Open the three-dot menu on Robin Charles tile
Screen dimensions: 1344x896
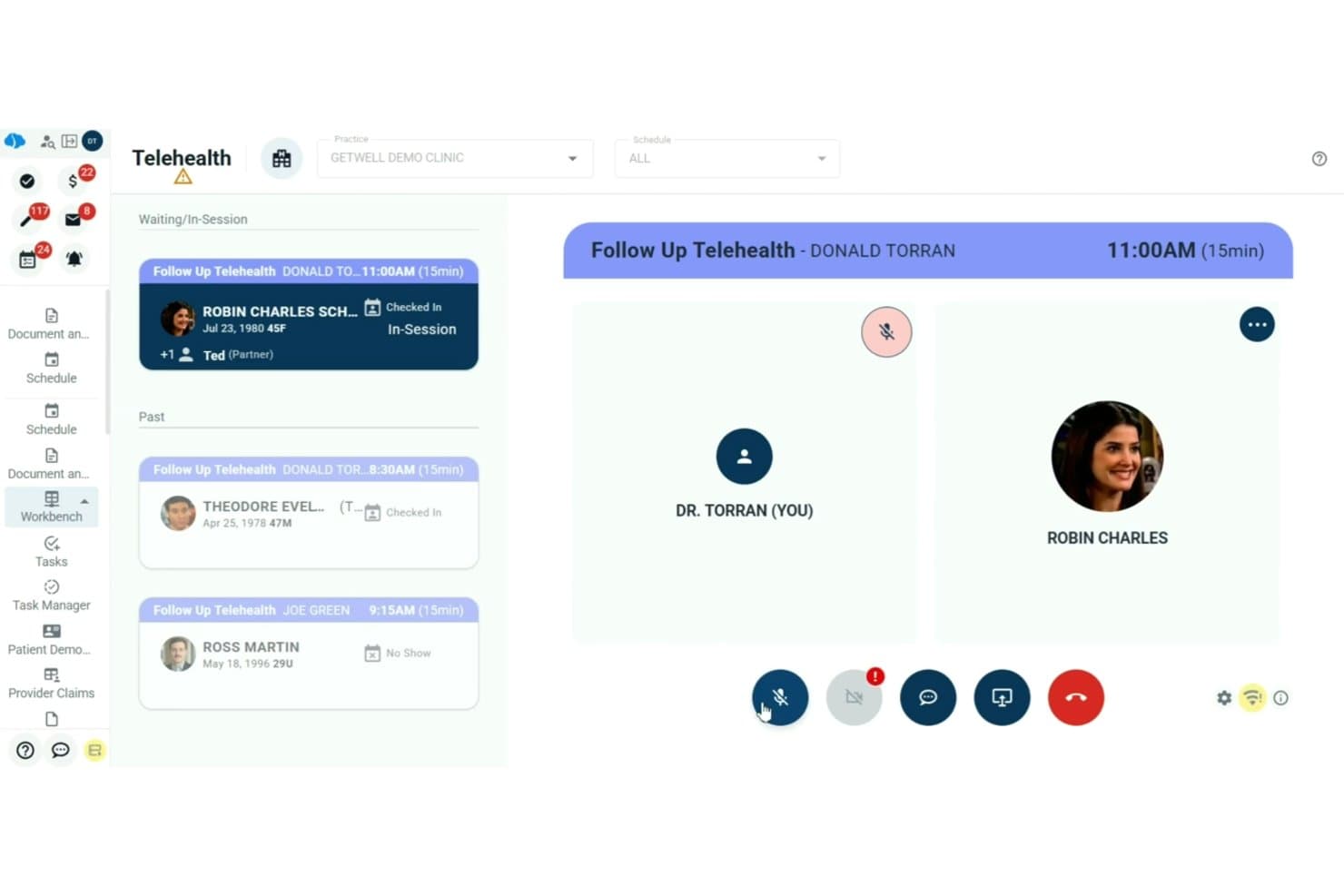(x=1257, y=324)
